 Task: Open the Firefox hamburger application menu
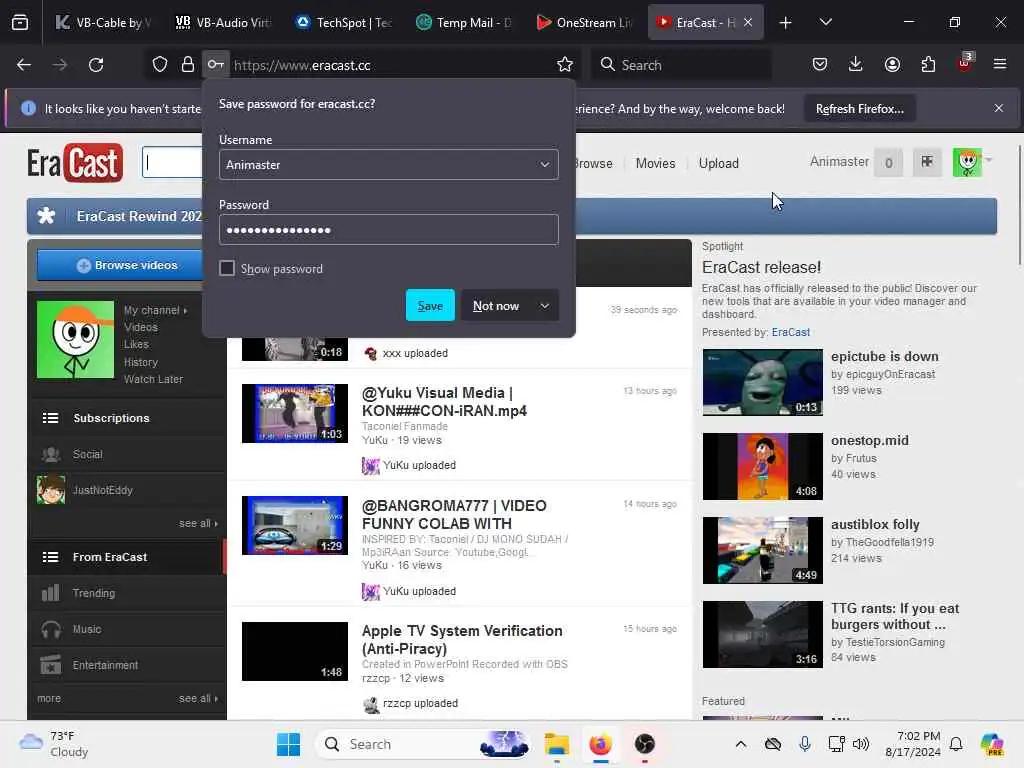pyautogui.click(x=1000, y=65)
